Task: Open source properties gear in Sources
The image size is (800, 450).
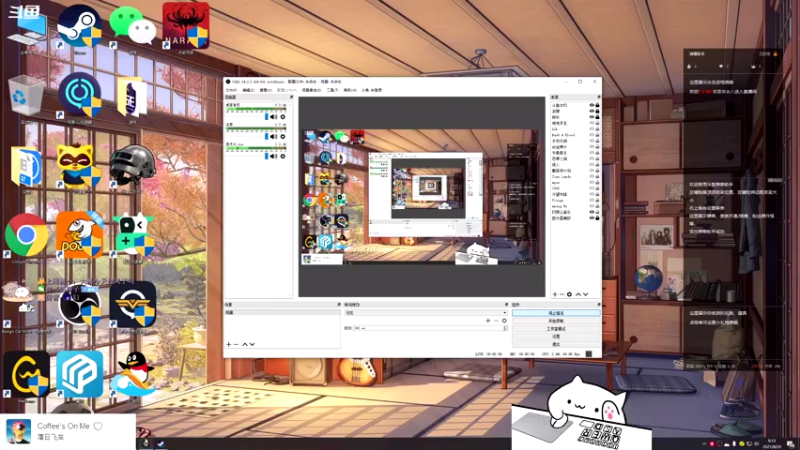Action: (x=569, y=294)
